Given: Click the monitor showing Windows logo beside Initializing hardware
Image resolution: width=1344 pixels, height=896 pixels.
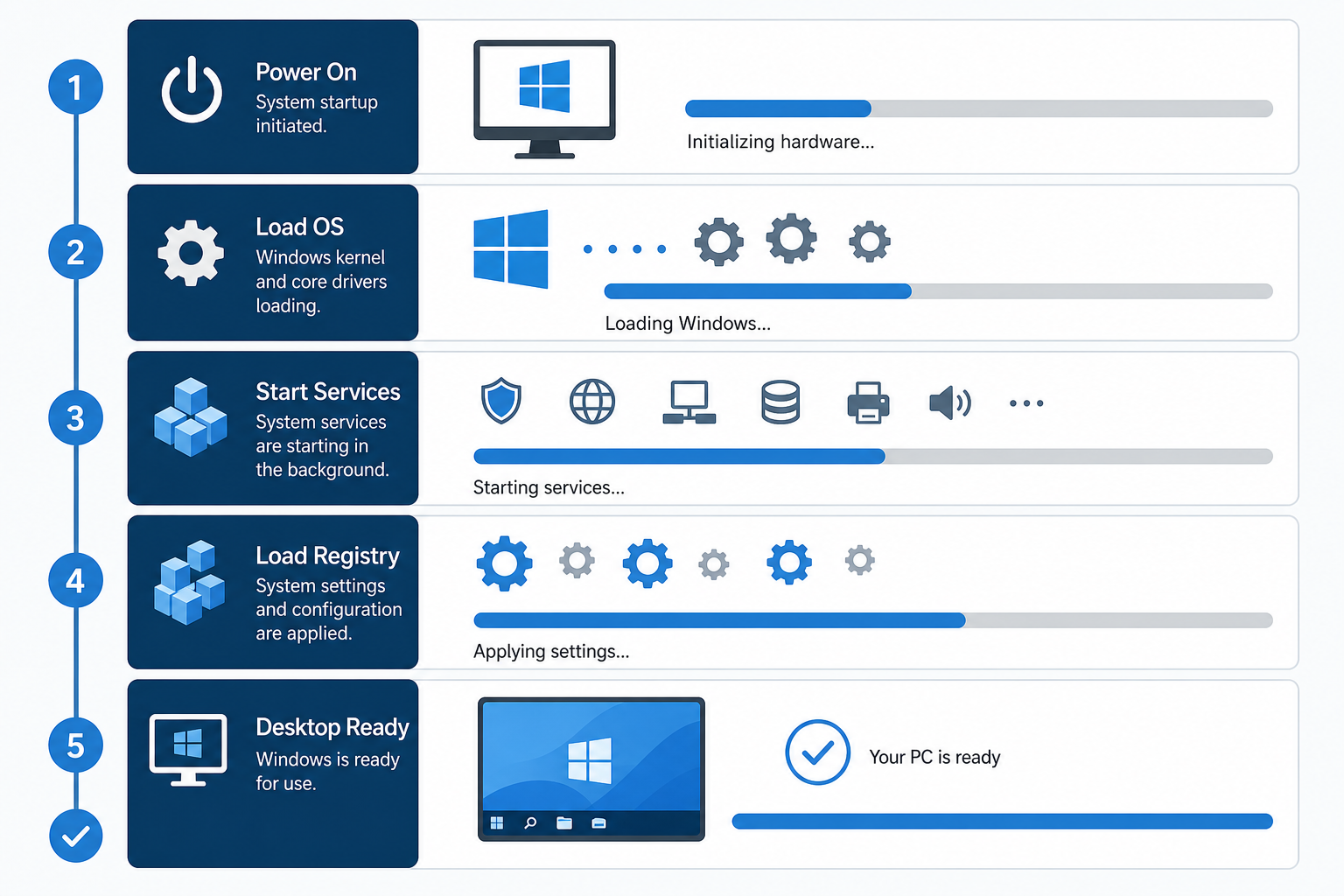Looking at the screenshot, I should (544, 99).
